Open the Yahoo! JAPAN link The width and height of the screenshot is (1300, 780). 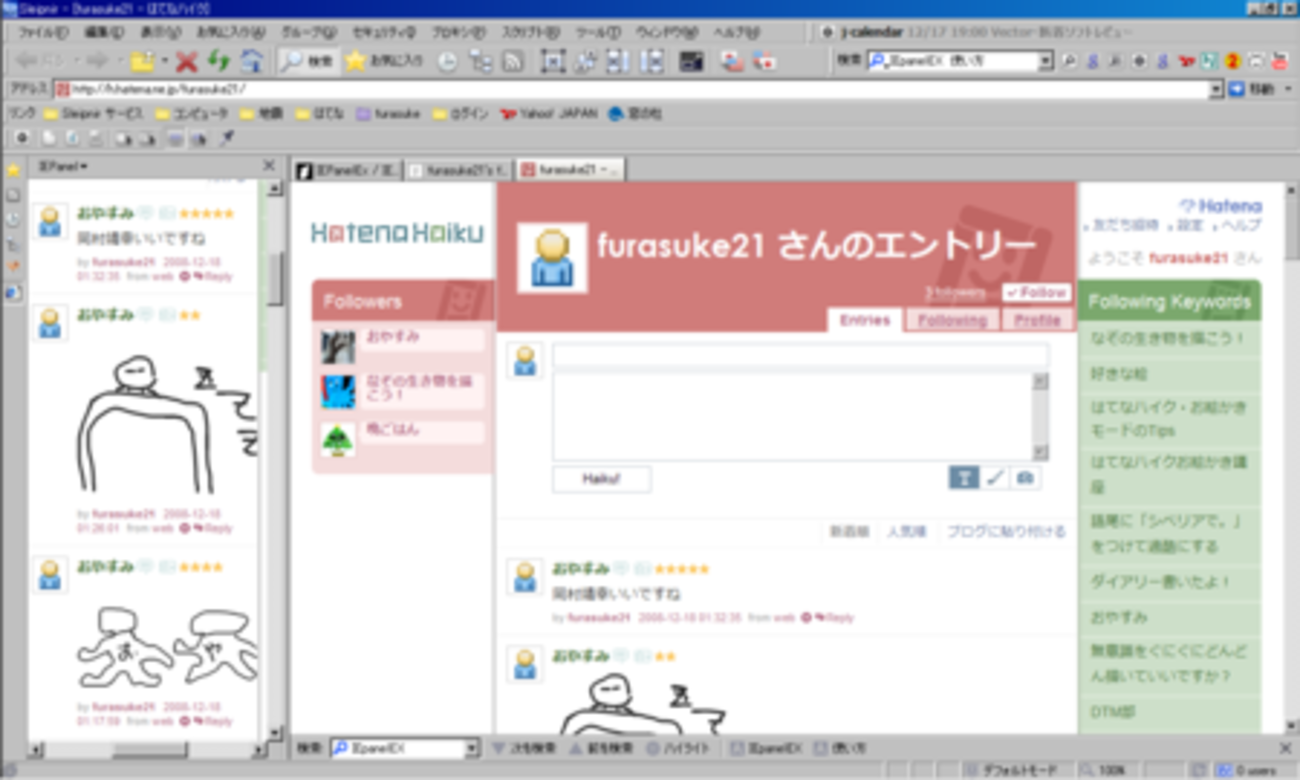pyautogui.click(x=548, y=114)
